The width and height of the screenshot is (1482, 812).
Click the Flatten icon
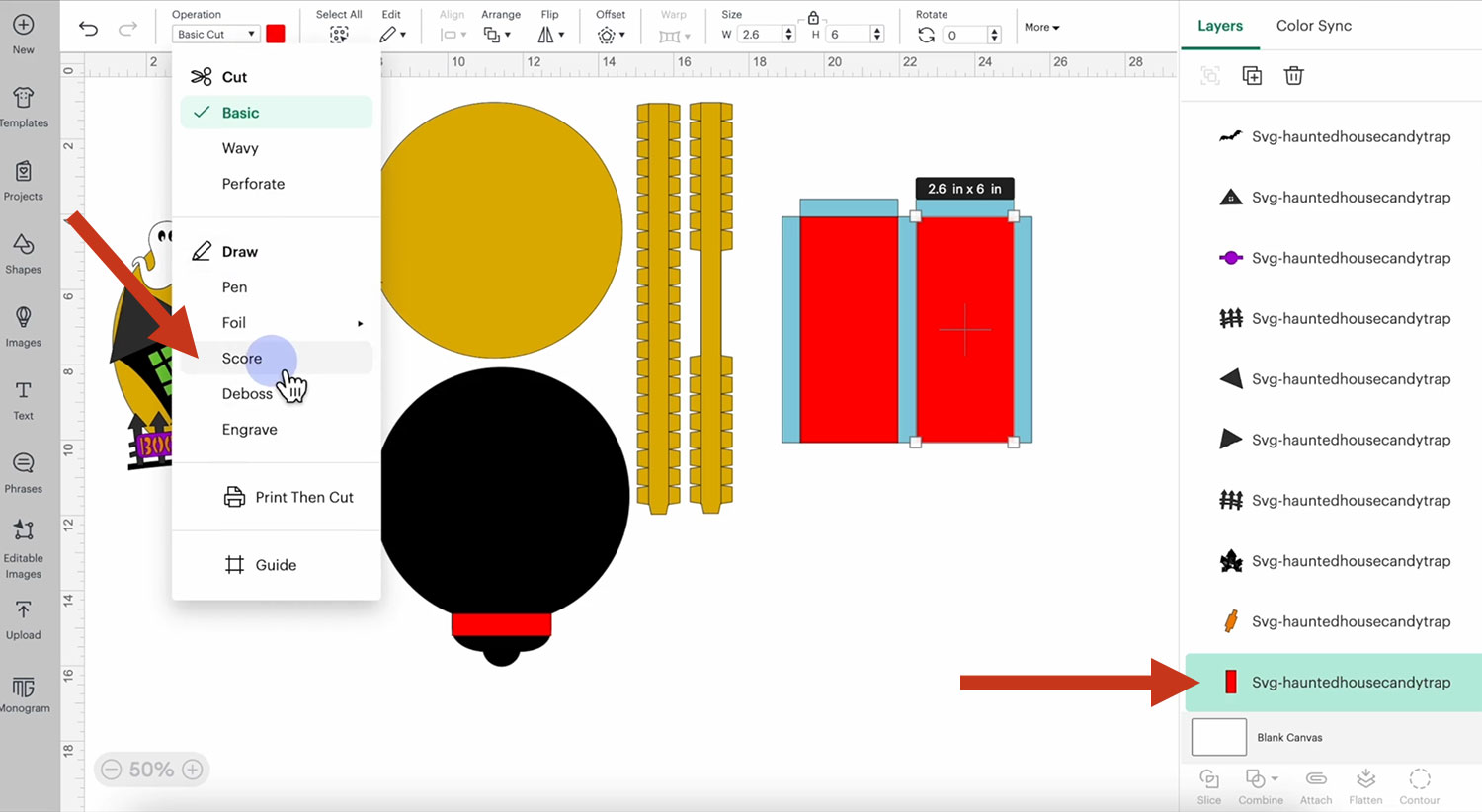click(x=1365, y=786)
